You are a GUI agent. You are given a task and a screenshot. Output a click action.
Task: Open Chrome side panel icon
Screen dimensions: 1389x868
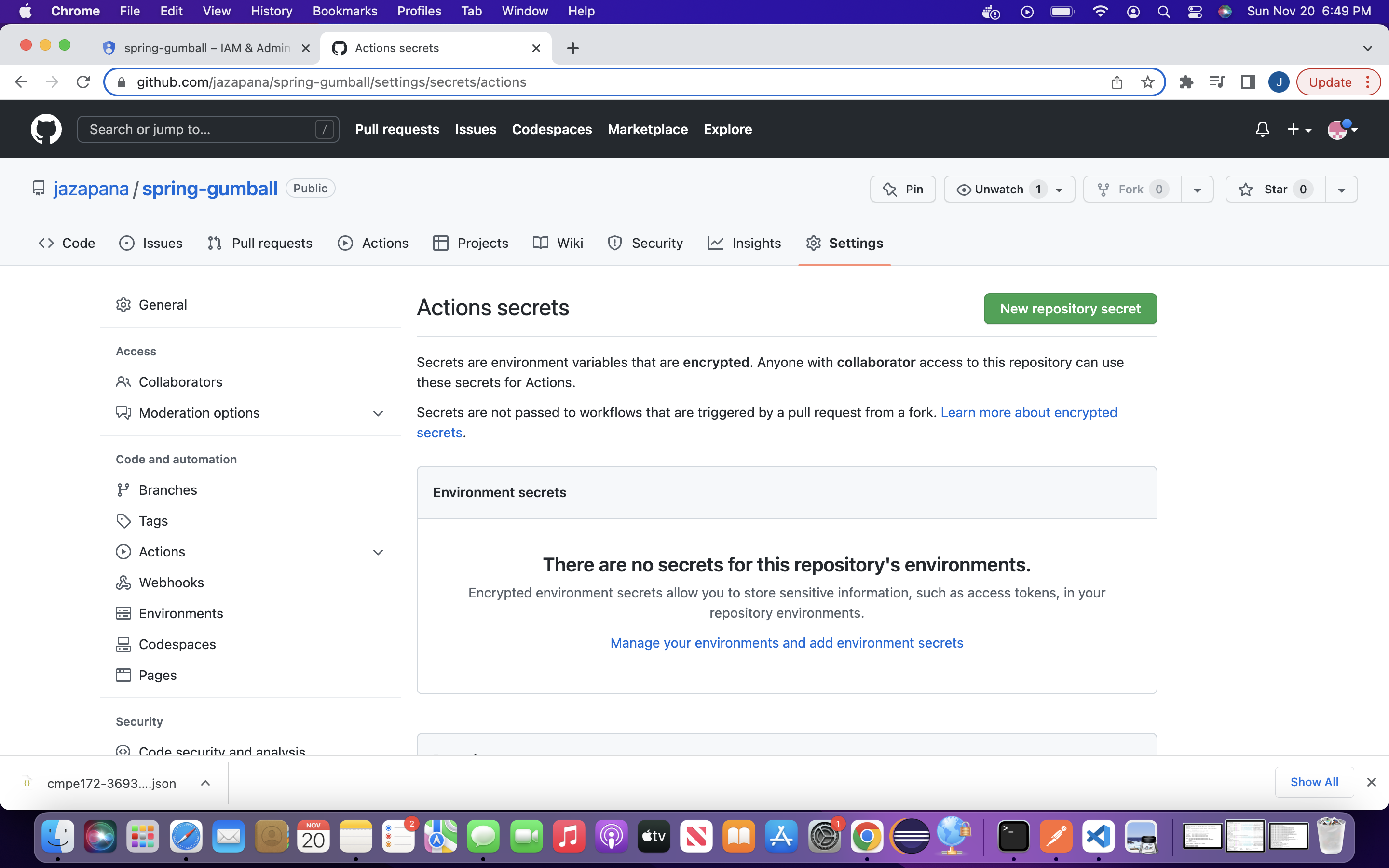(x=1247, y=82)
